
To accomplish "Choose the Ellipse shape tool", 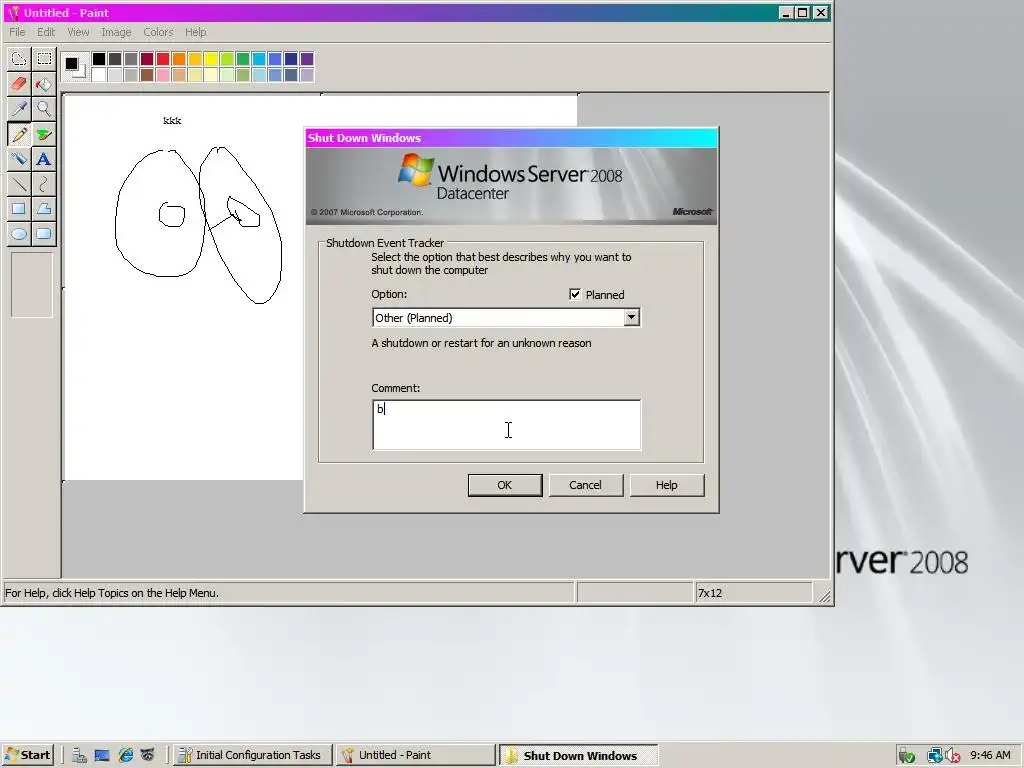I will coord(19,234).
